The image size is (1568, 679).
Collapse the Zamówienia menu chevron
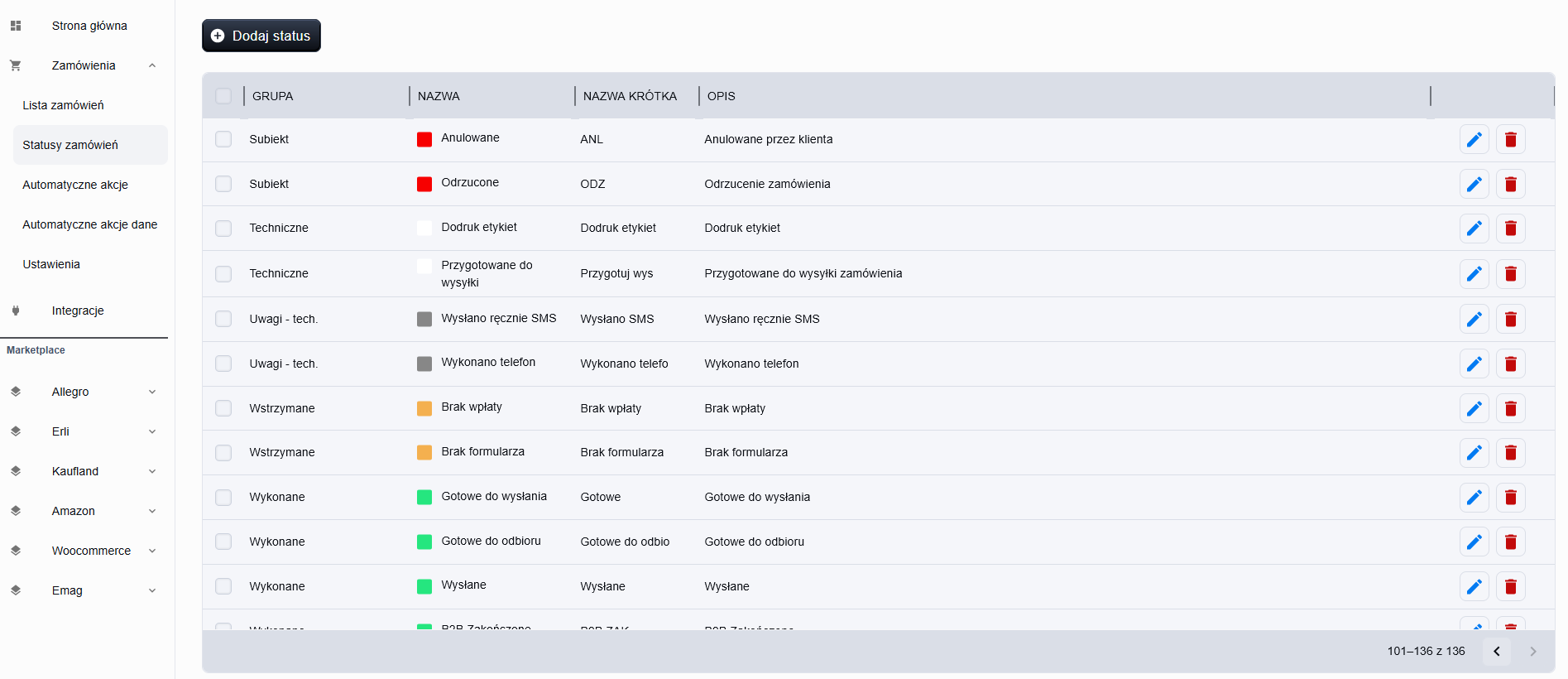tap(152, 65)
